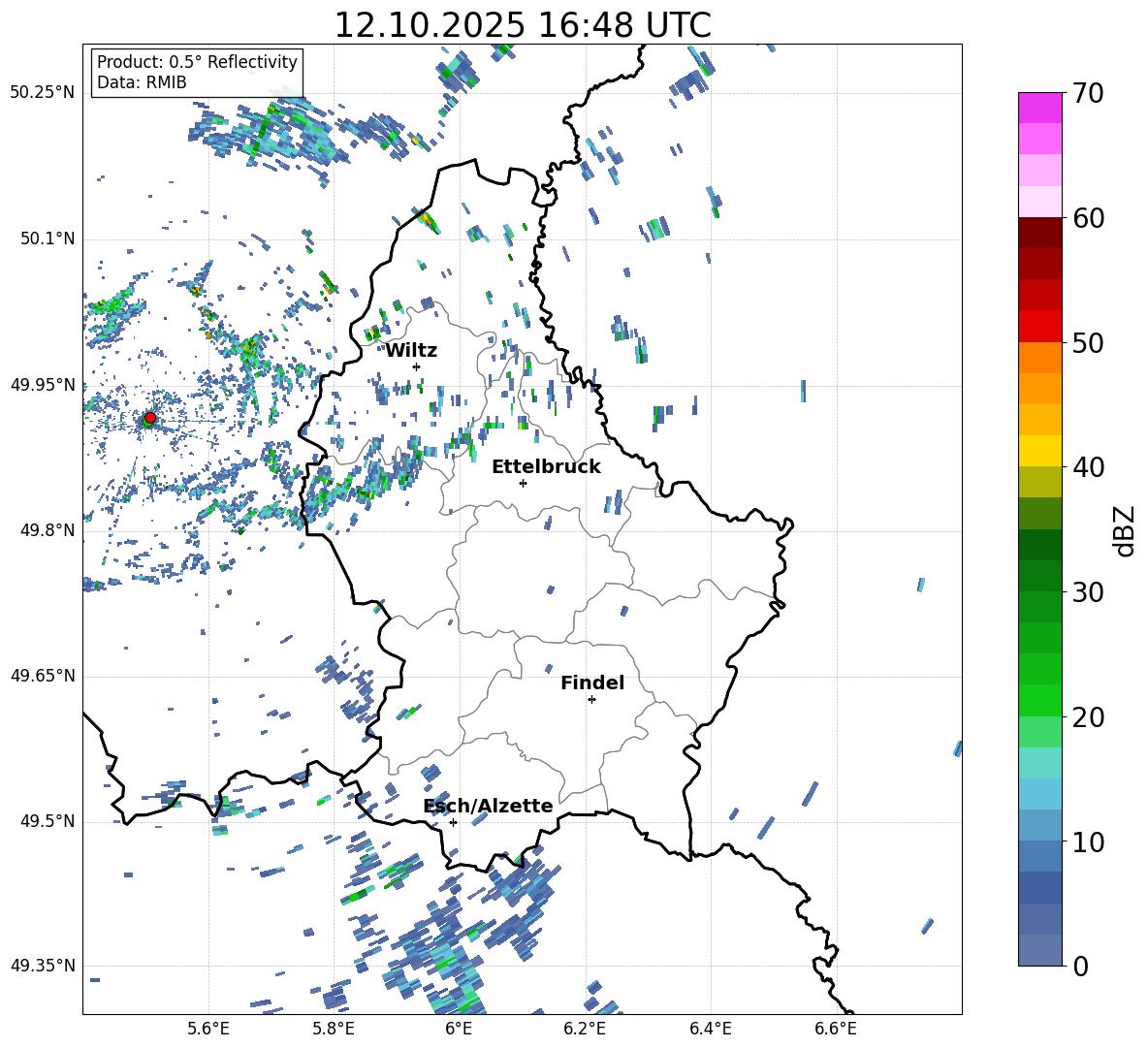The height and width of the screenshot is (1048, 1148).
Task: Click the bright red colorbar segment above 50
Action: [1040, 327]
